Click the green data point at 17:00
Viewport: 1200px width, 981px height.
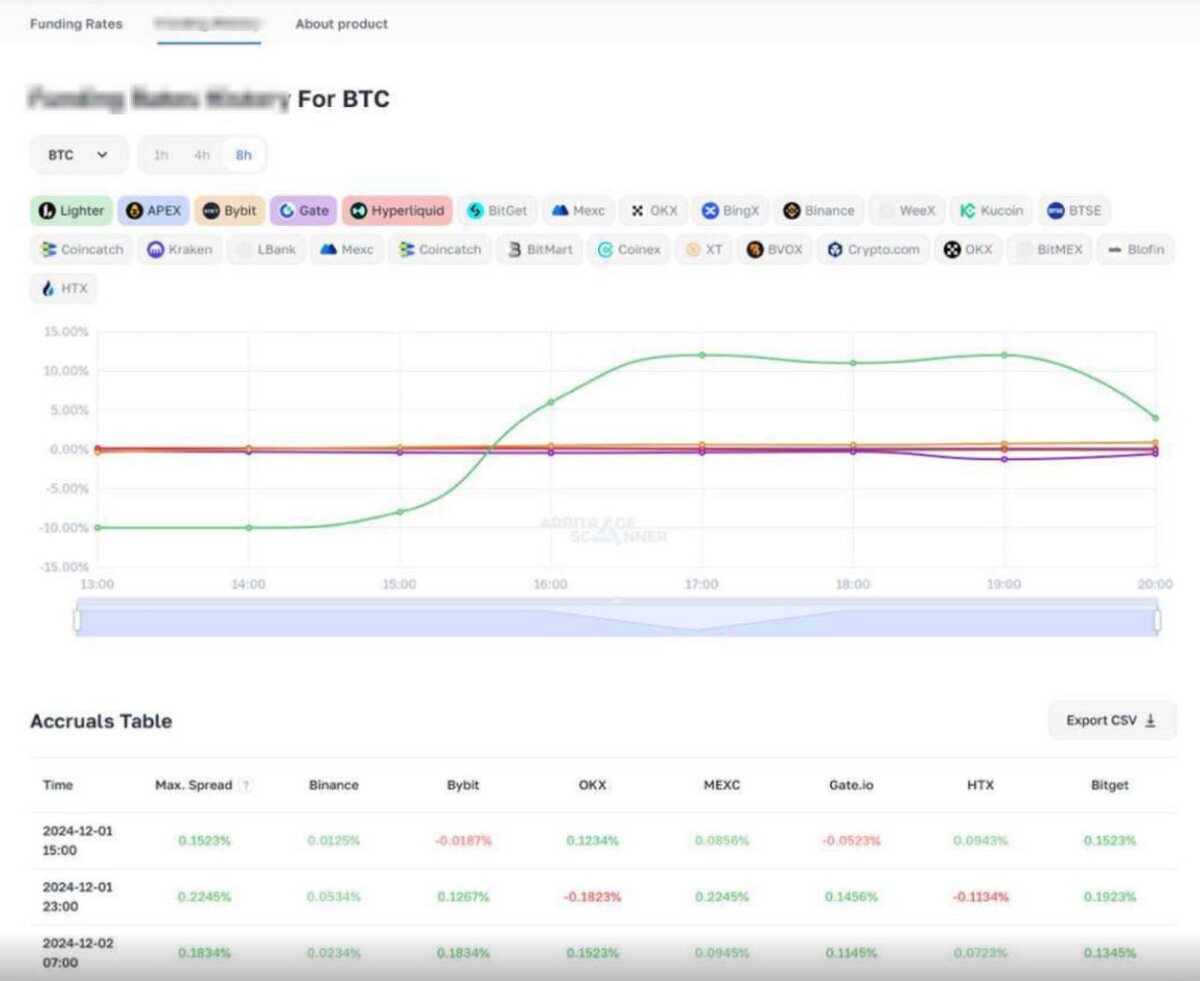[x=702, y=355]
